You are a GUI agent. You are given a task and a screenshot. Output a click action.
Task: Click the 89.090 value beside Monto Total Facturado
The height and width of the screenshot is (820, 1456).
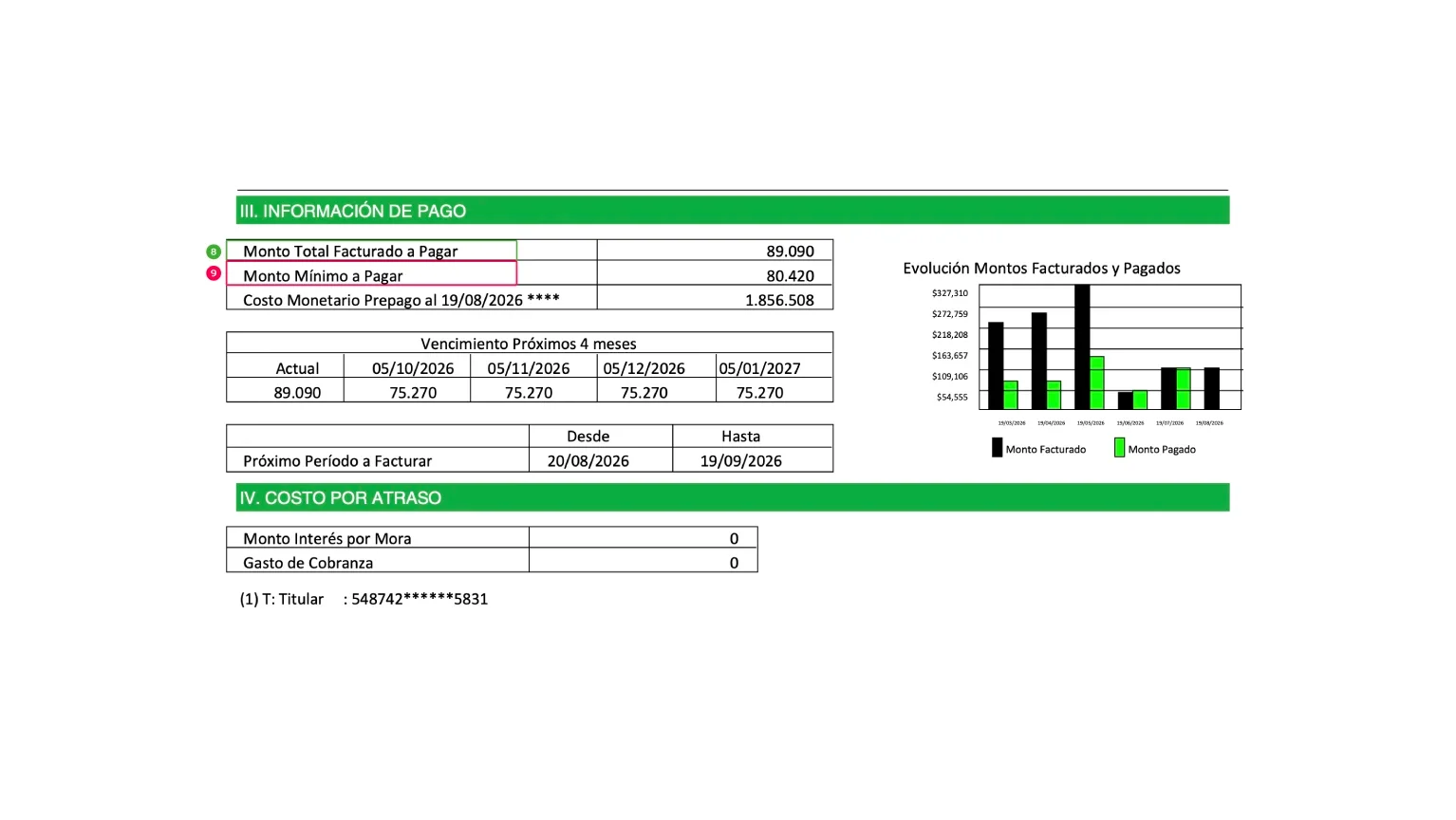coord(791,252)
